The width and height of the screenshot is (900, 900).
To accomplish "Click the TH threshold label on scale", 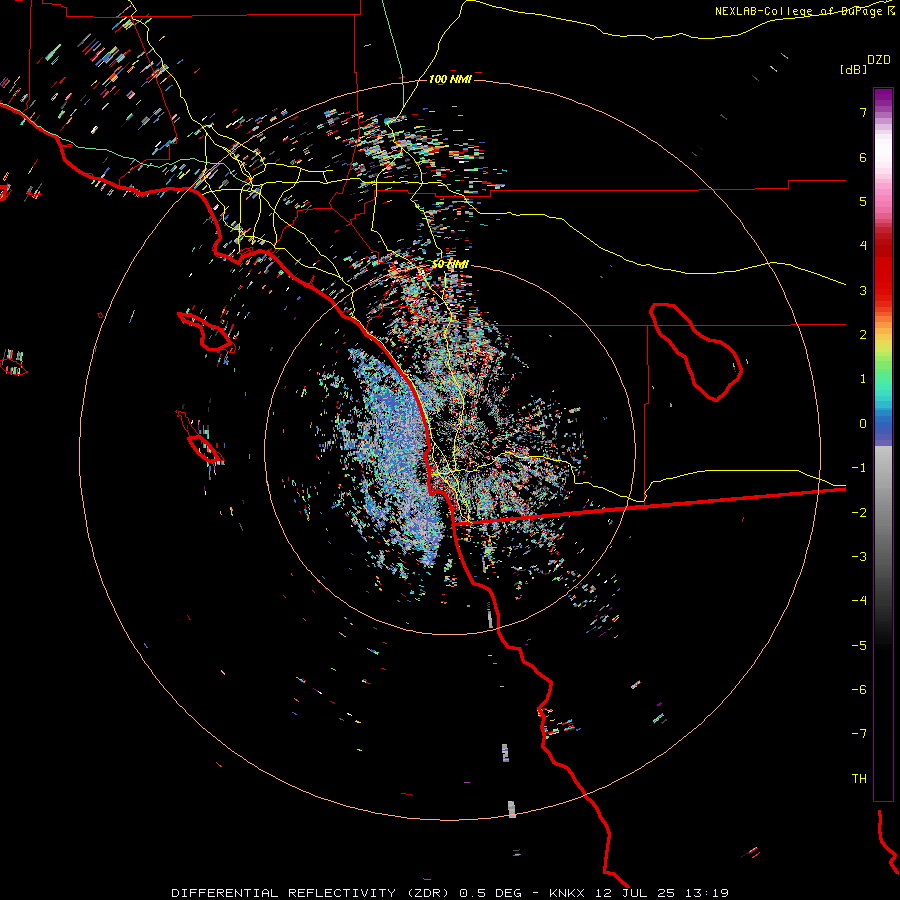I will pos(859,779).
